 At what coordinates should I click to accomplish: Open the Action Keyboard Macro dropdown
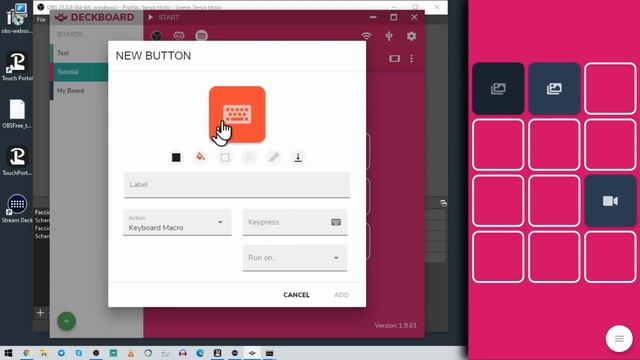[x=177, y=222]
